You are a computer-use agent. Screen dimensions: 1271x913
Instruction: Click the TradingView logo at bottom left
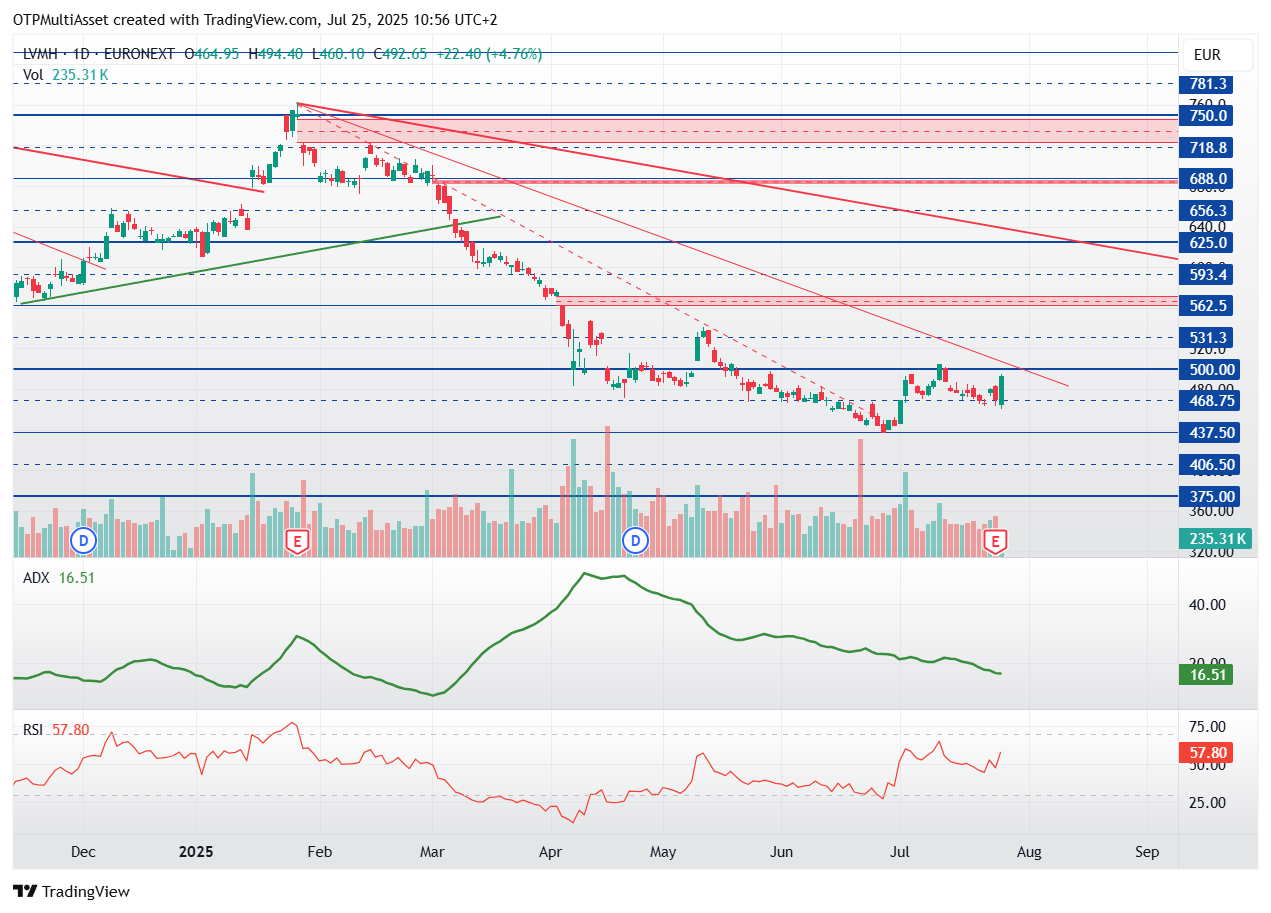pyautogui.click(x=72, y=891)
